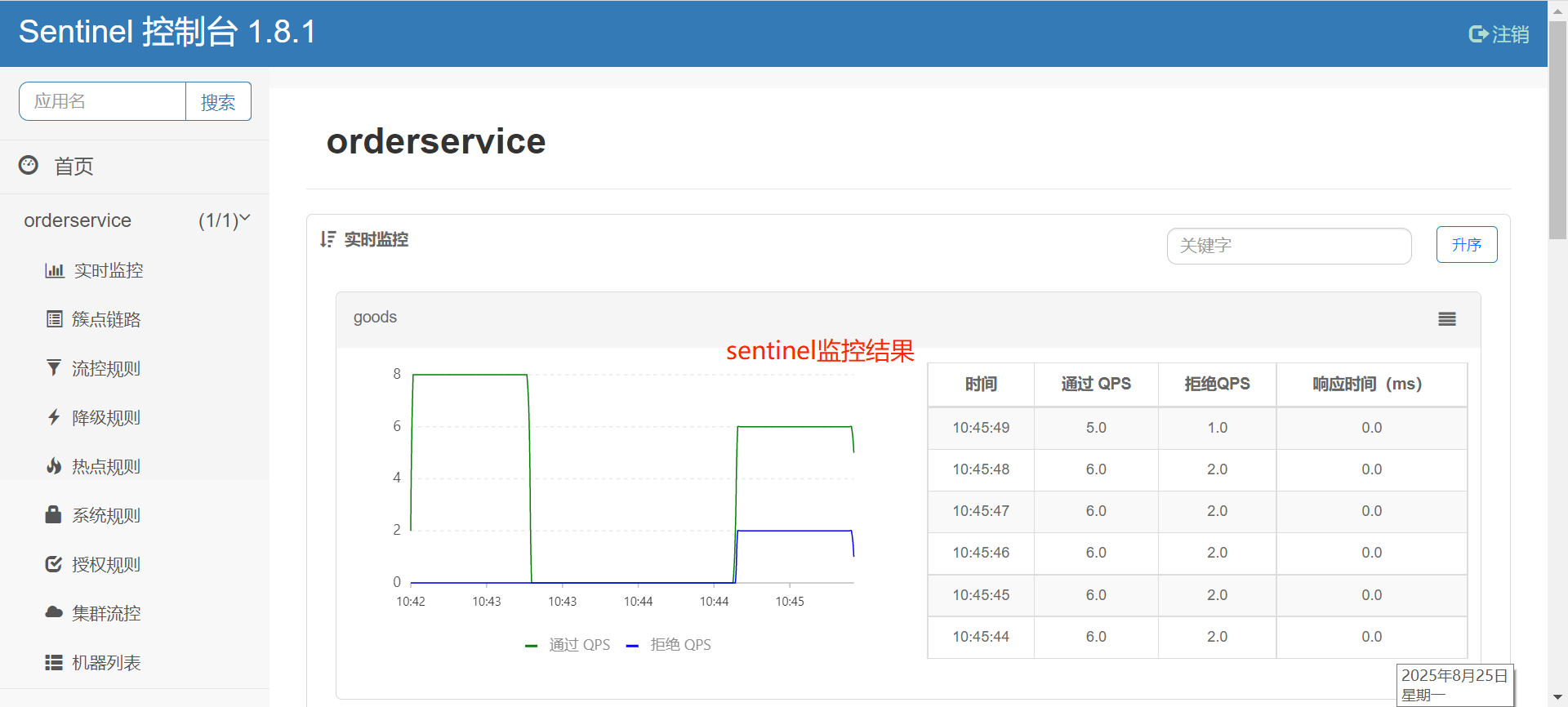The height and width of the screenshot is (707, 1568).
Task: Click the flame icon for 热点规则
Action: pyautogui.click(x=54, y=466)
